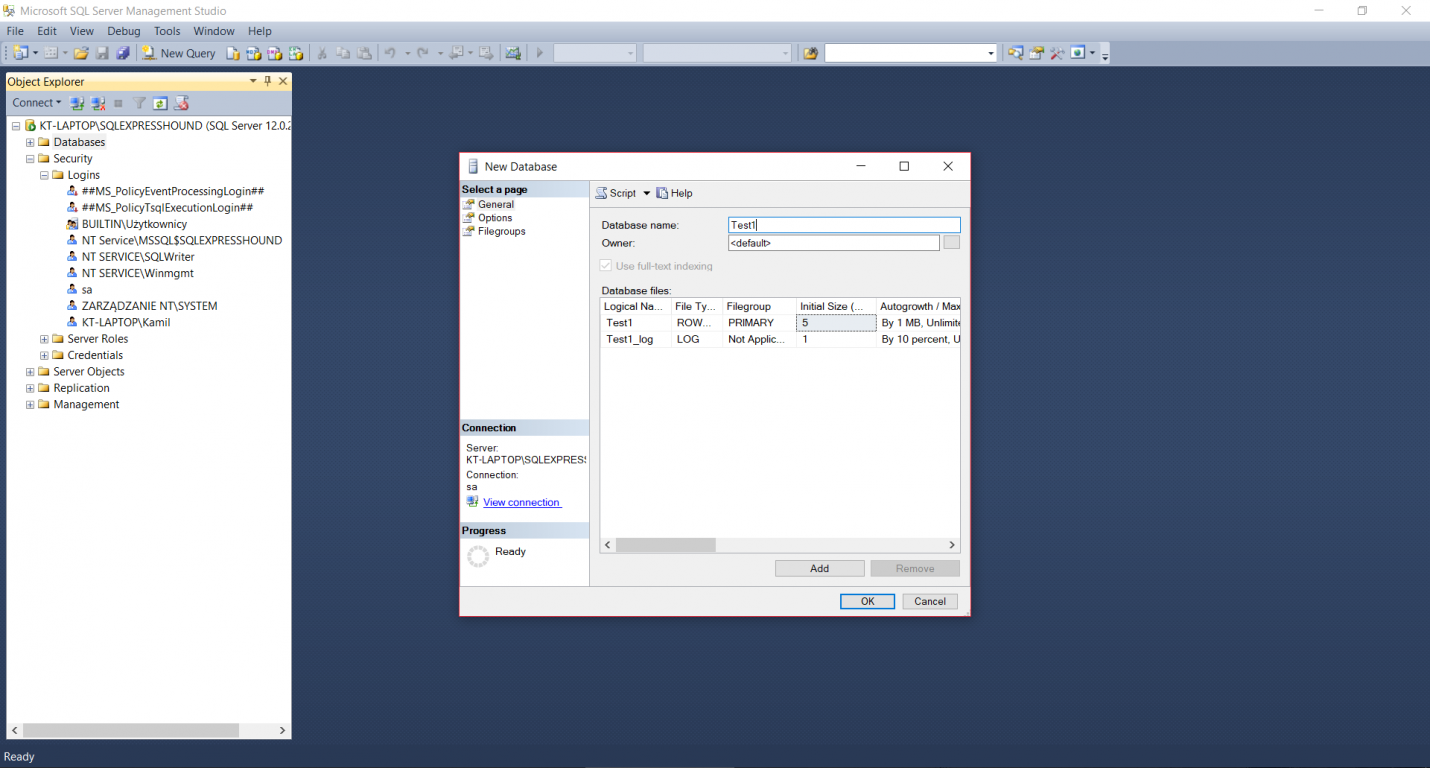Click the Activity Monitor toolbar icon
1430x768 pixels.
513,53
